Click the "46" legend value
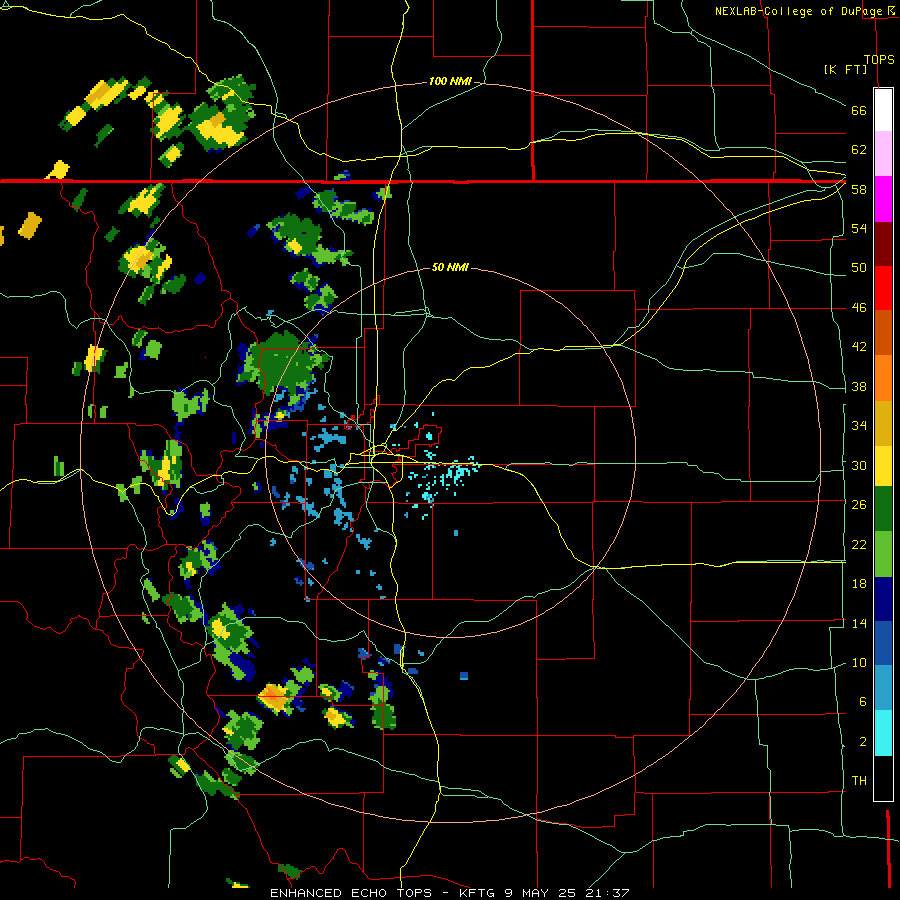The image size is (900, 900). click(859, 308)
